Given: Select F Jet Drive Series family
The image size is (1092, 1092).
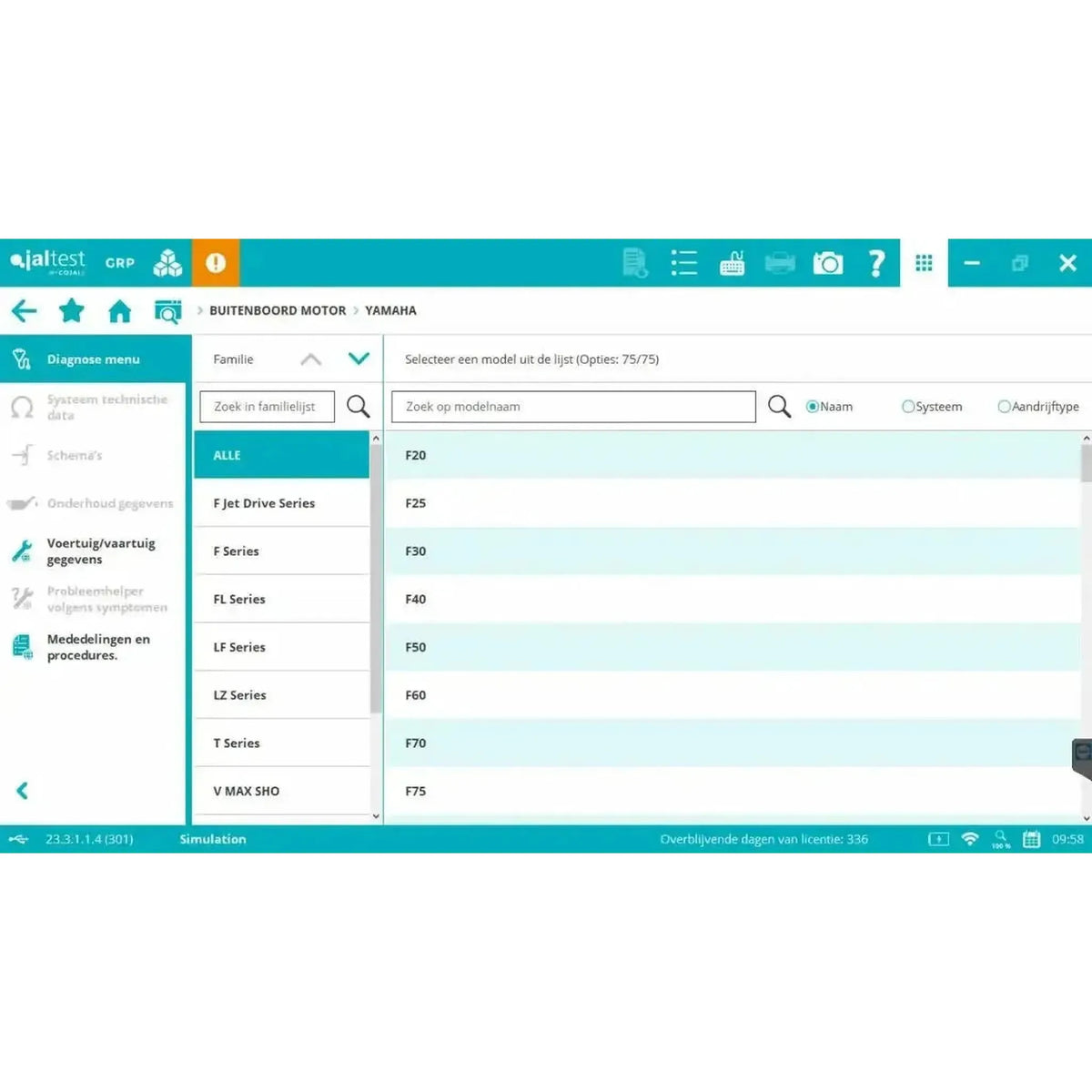Looking at the screenshot, I should (281, 503).
